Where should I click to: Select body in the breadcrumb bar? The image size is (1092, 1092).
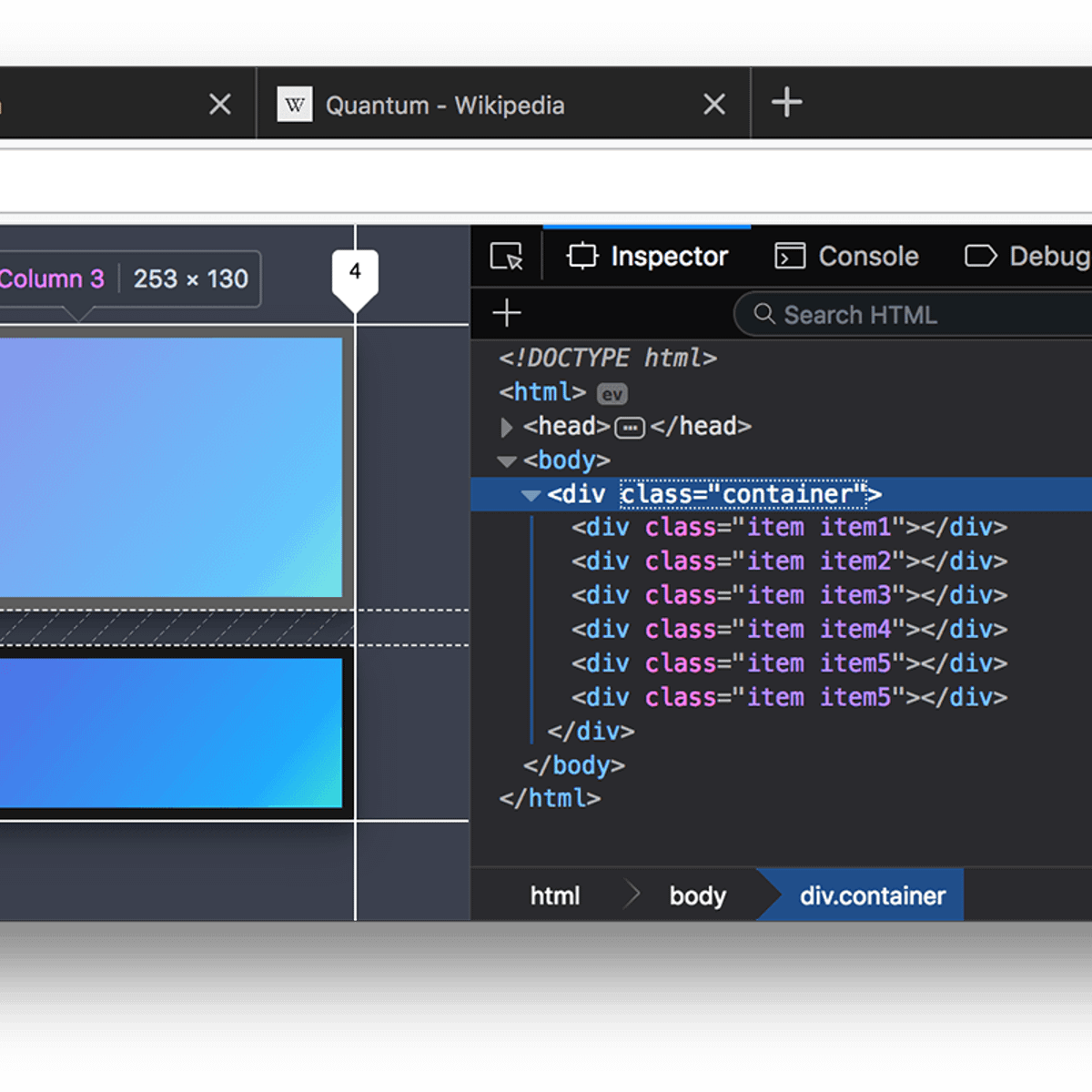696,895
